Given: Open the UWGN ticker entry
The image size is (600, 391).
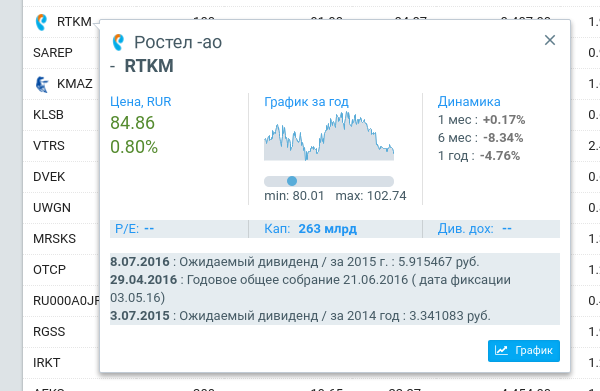Looking at the screenshot, I should pos(52,207).
